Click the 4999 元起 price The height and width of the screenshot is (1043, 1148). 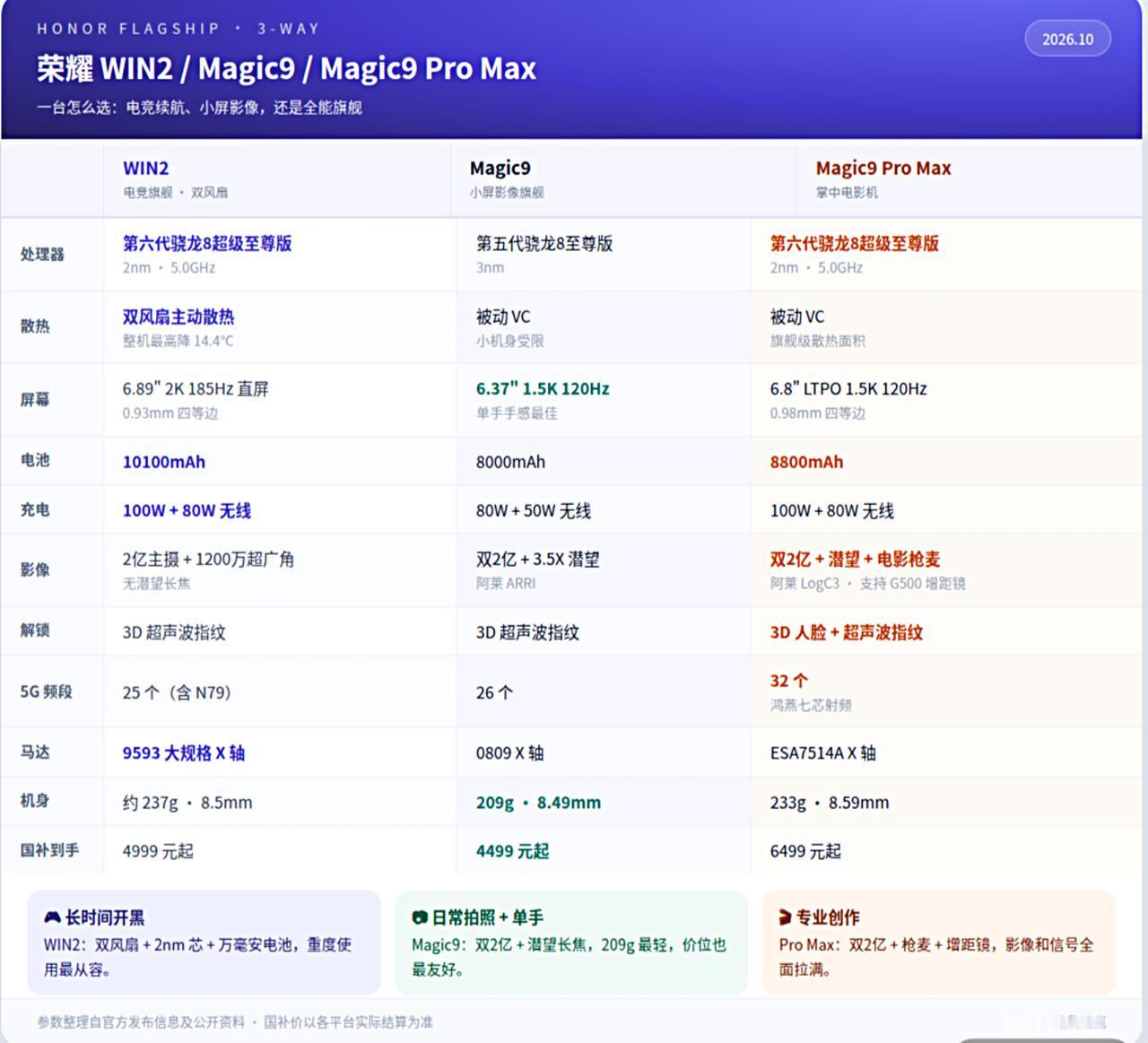coord(158,851)
